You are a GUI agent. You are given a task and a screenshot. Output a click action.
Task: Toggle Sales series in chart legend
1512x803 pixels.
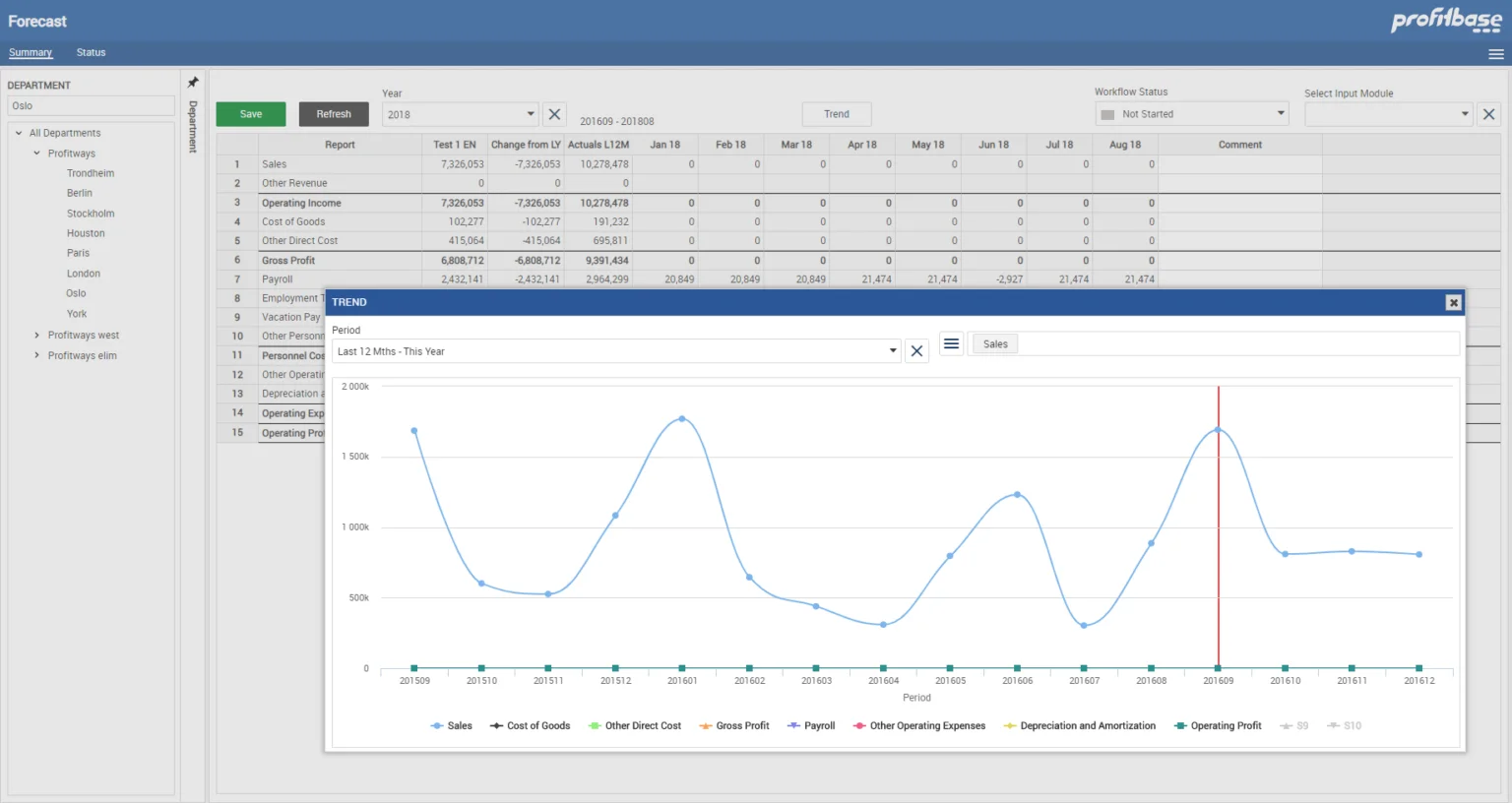coord(452,726)
